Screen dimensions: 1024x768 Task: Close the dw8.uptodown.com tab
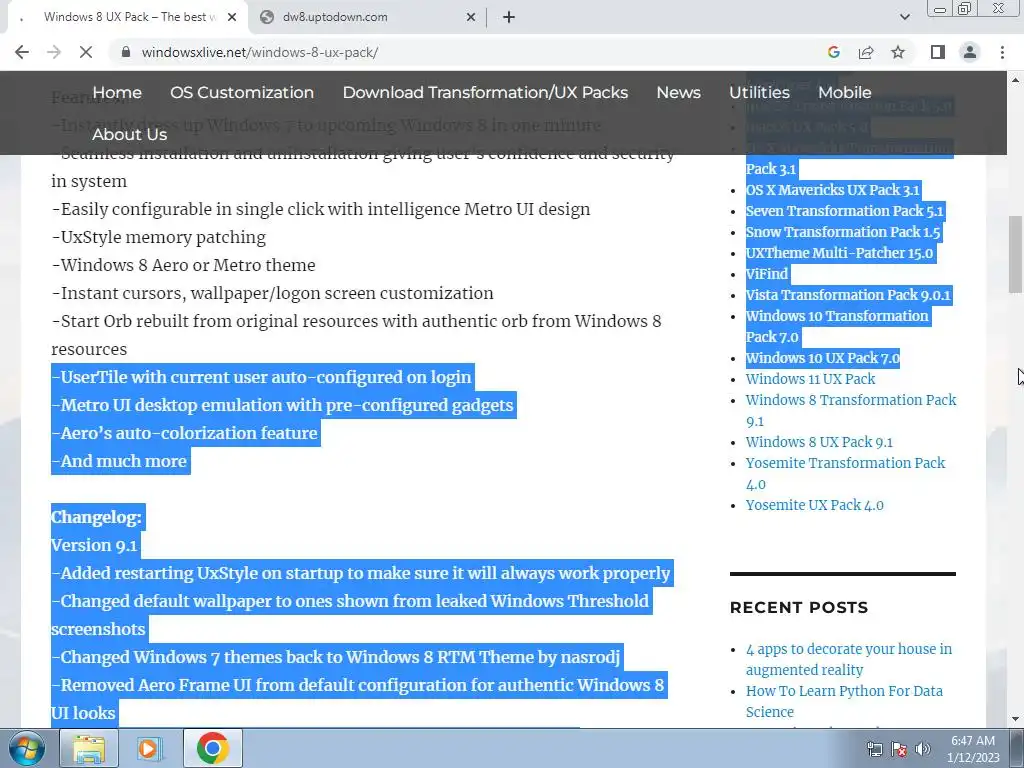470,17
